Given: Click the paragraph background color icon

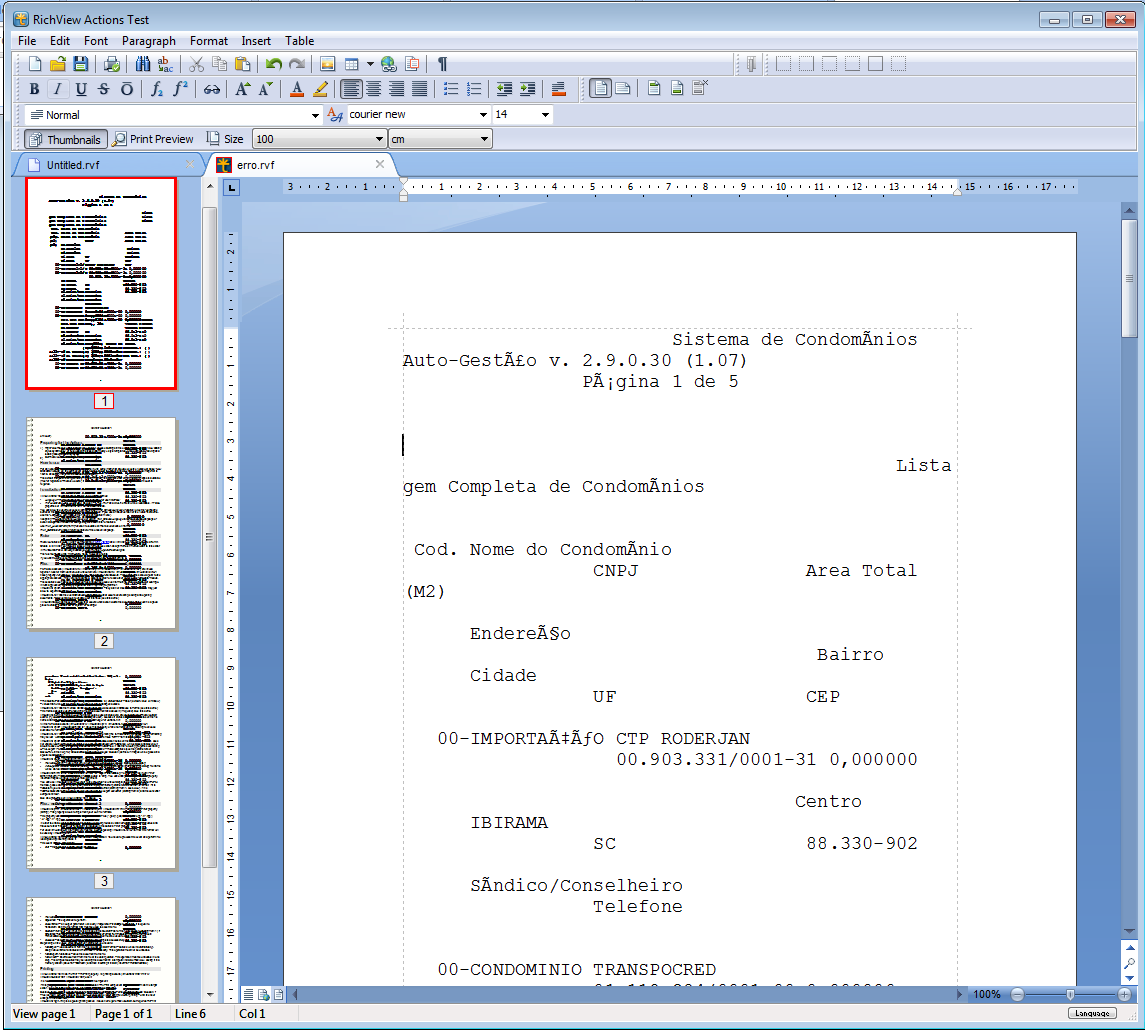Looking at the screenshot, I should 559,89.
